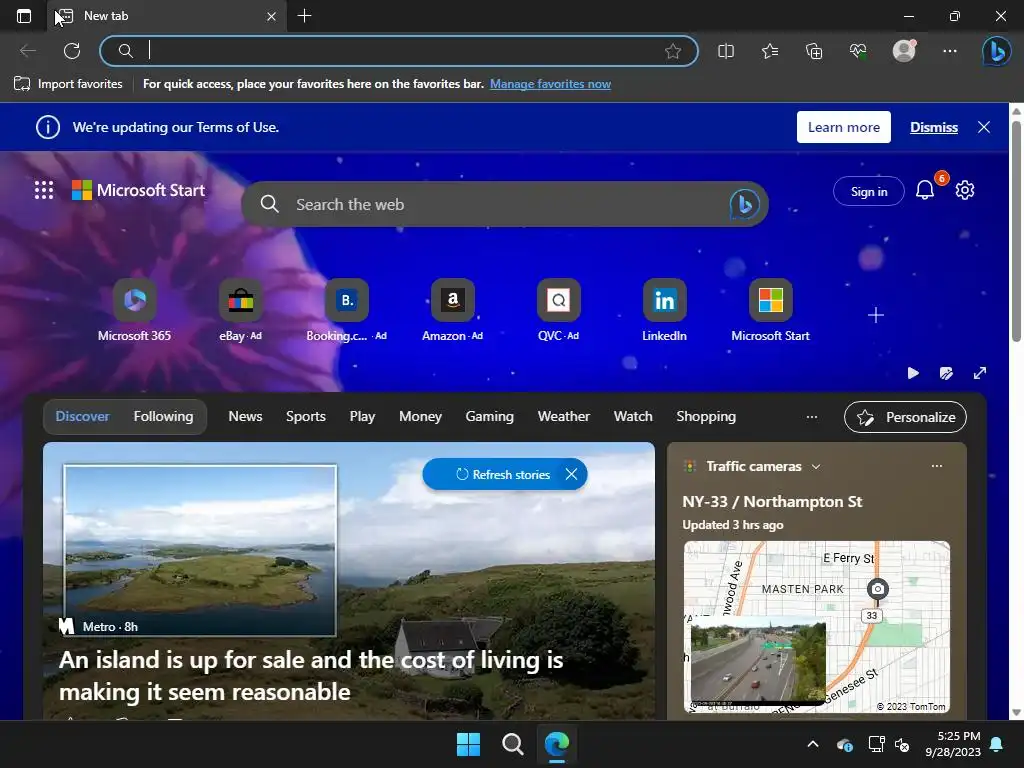Open a new tab with plus button
The height and width of the screenshot is (768, 1024).
click(304, 16)
